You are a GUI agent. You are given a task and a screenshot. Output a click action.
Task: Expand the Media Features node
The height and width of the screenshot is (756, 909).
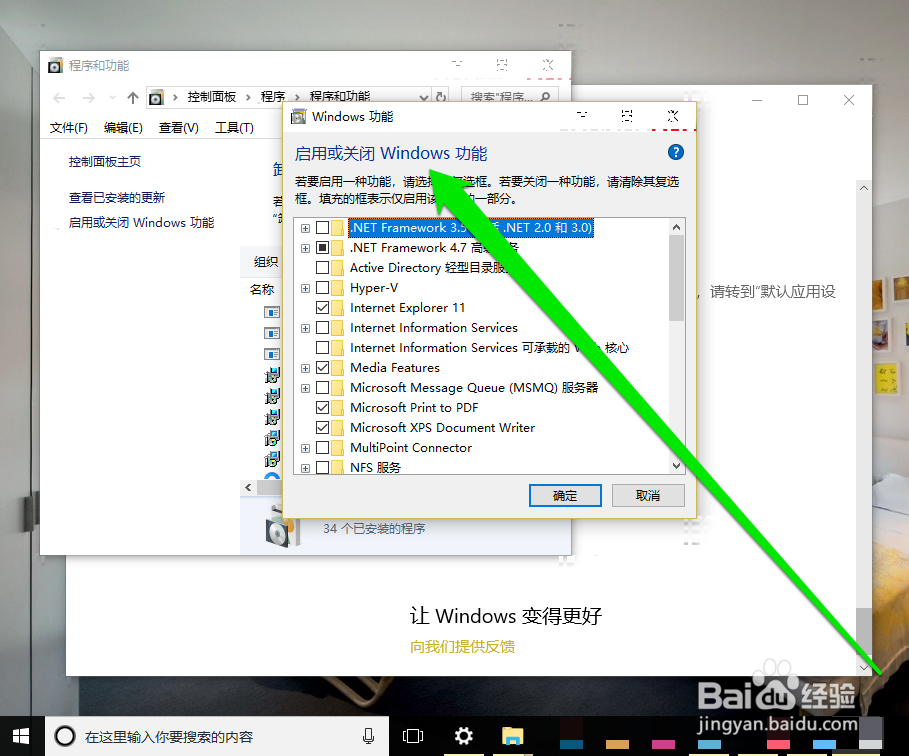click(x=305, y=367)
